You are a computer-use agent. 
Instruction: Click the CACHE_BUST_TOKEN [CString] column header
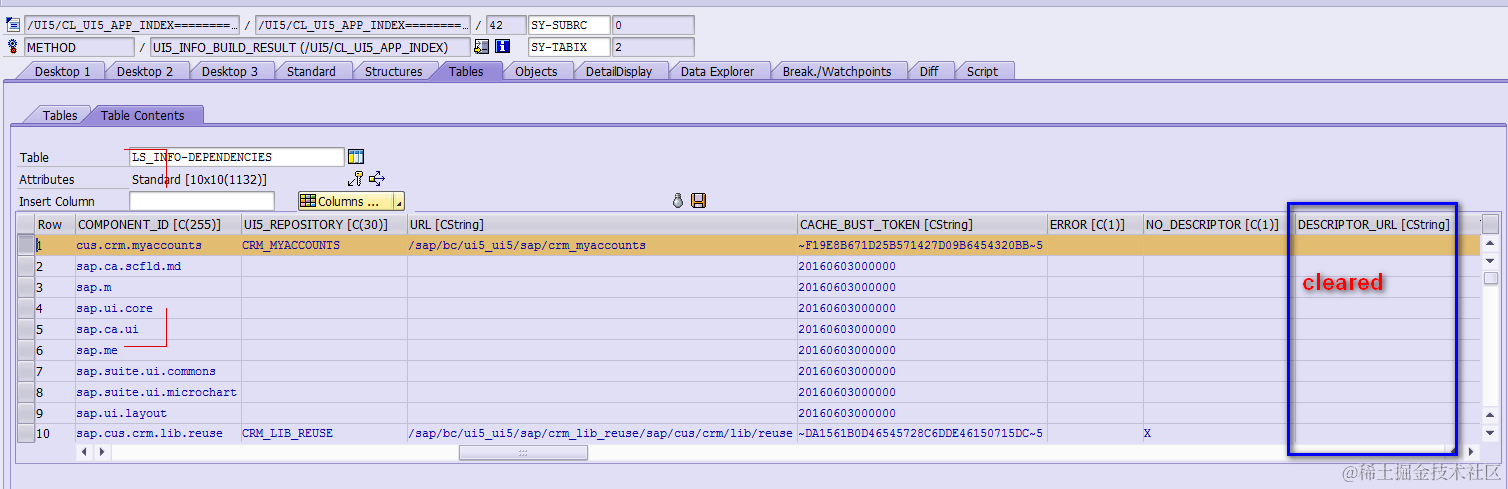click(921, 224)
